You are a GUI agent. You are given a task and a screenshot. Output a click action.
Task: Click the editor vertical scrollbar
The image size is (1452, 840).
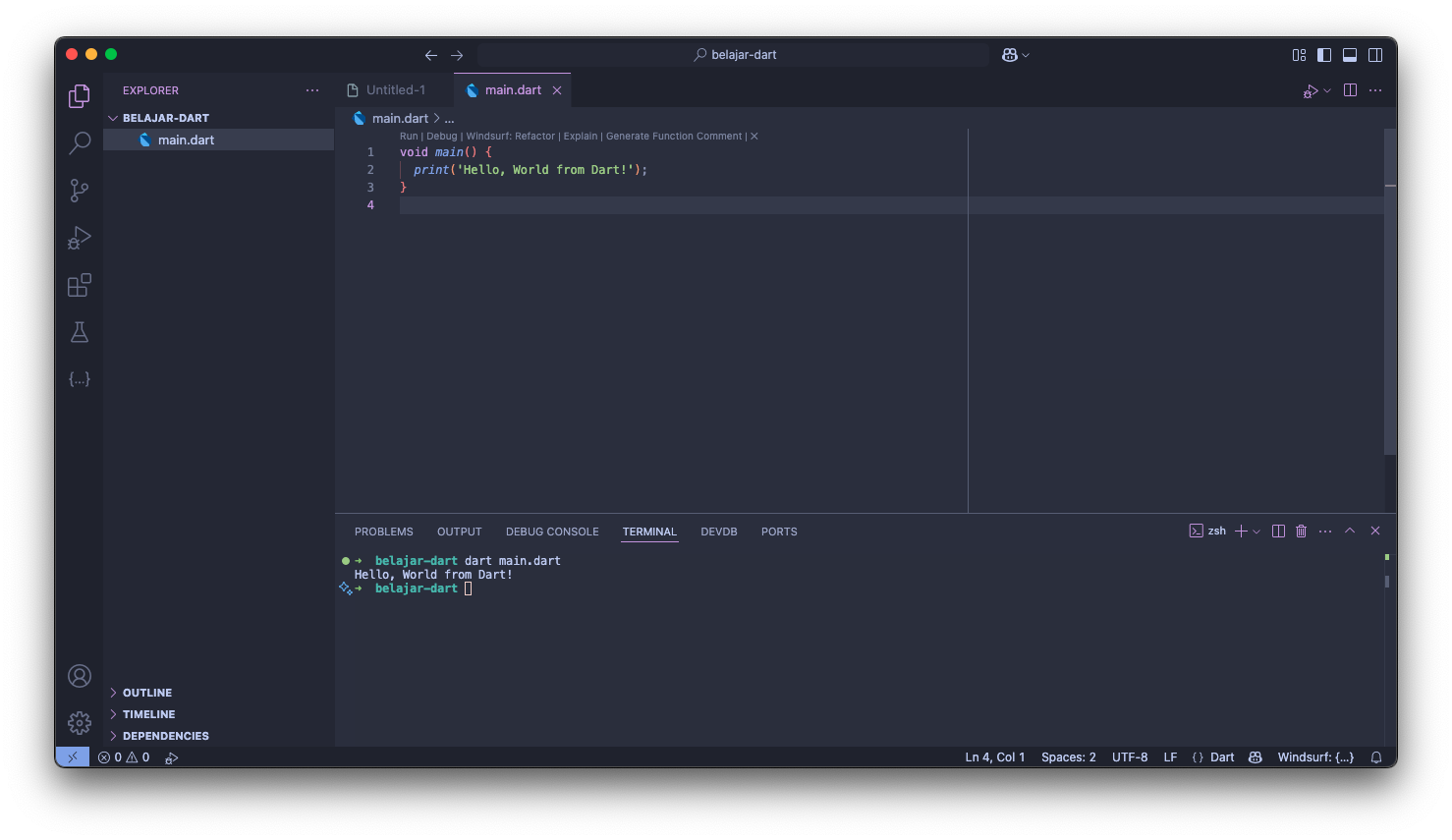(1389, 295)
